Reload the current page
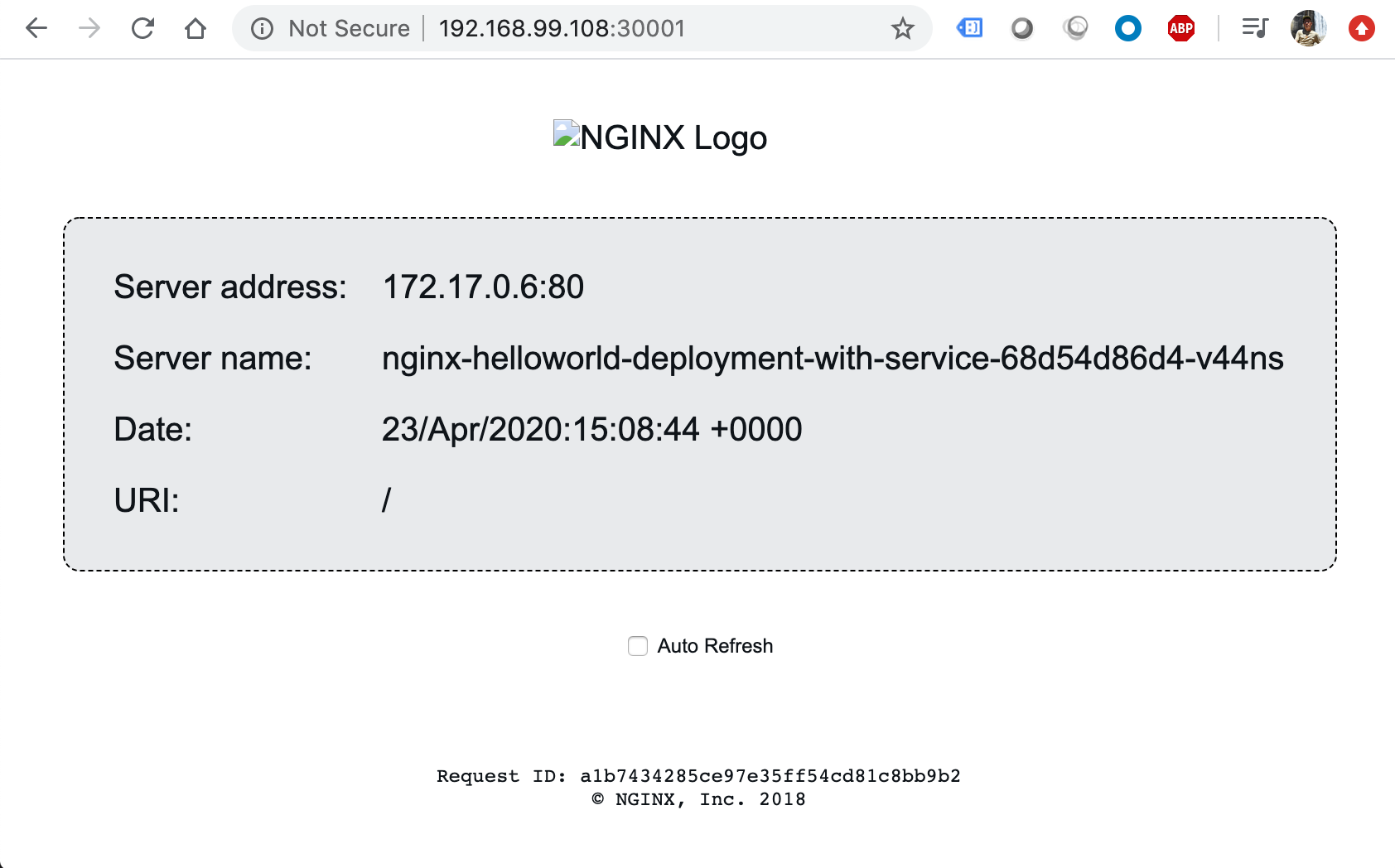The image size is (1395, 868). (142, 29)
